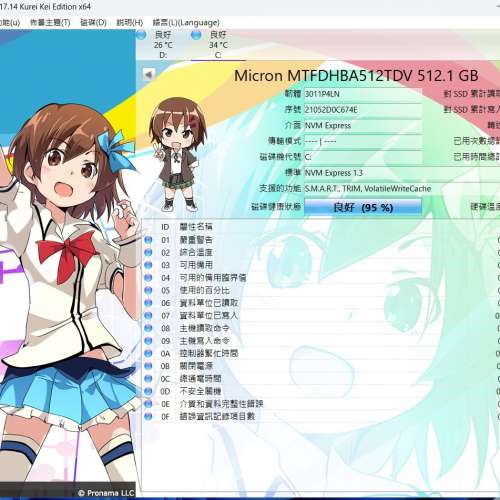Click the attribute name 不安全關機

point(200,391)
